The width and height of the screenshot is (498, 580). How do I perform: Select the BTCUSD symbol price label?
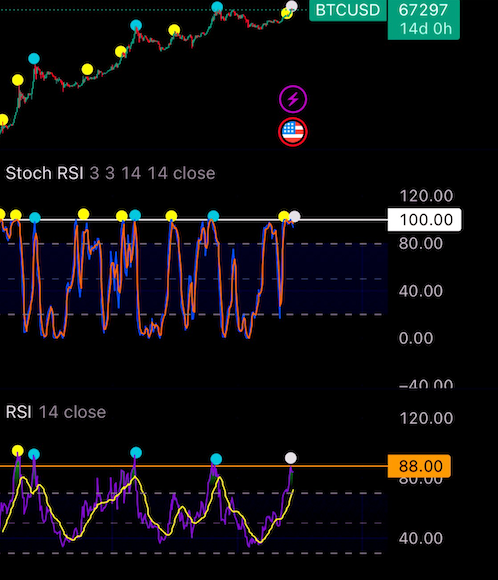348,10
